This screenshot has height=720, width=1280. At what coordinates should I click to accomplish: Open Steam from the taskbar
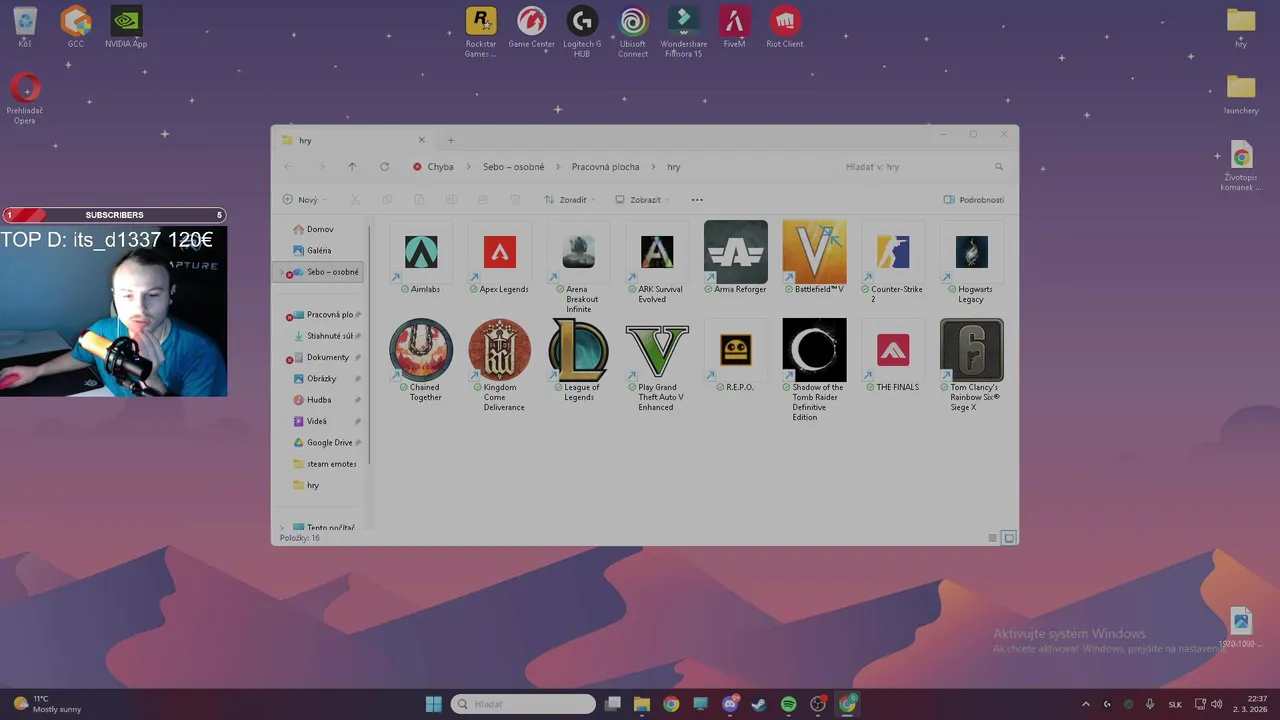tap(759, 704)
